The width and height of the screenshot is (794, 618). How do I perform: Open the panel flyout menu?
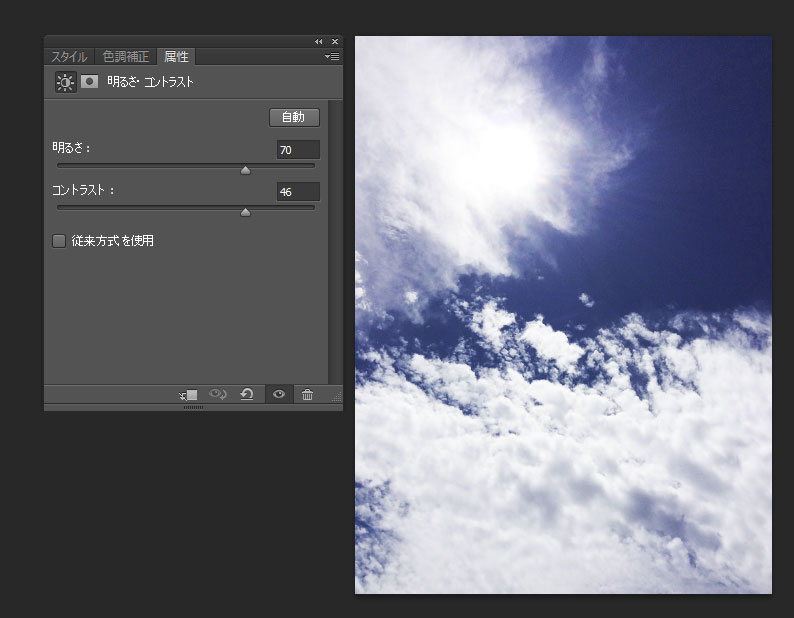pos(332,57)
